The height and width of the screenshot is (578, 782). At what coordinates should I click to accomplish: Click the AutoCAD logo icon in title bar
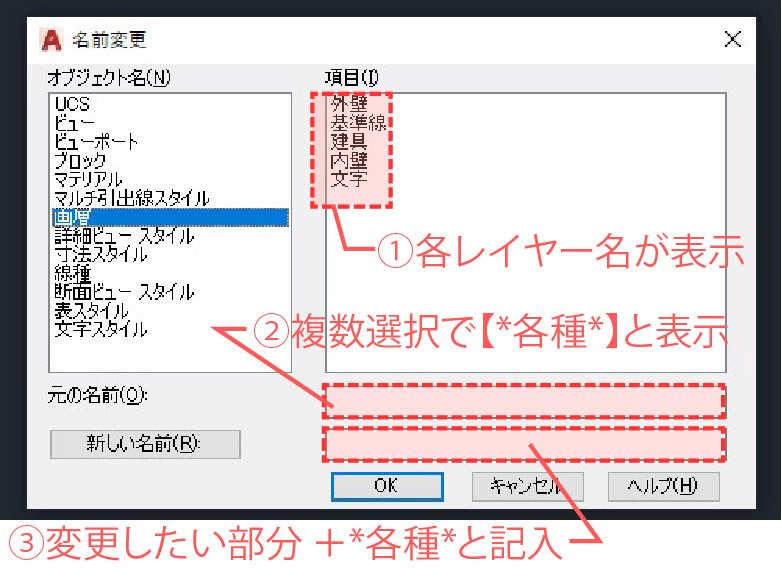pyautogui.click(x=49, y=40)
